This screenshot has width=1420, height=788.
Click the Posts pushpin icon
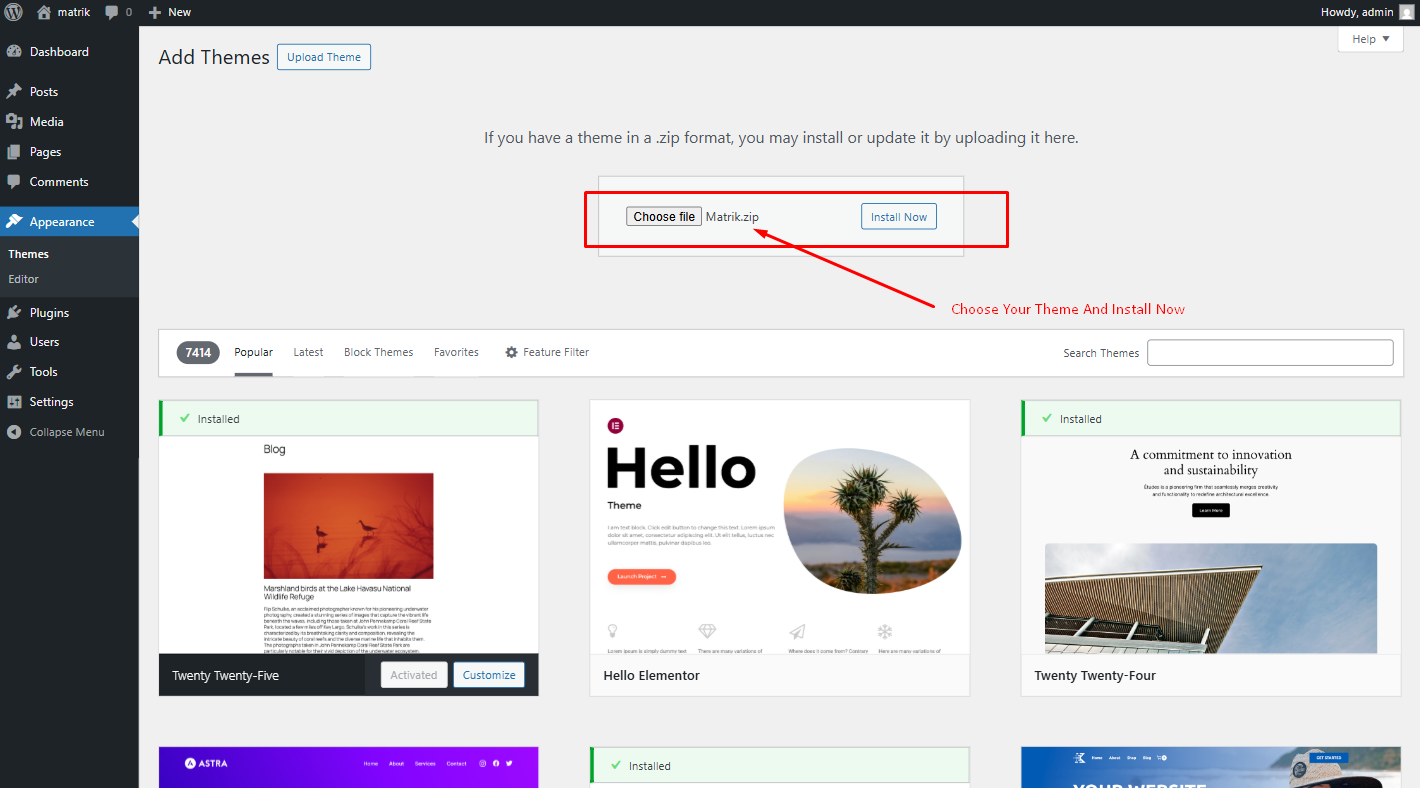point(14,92)
